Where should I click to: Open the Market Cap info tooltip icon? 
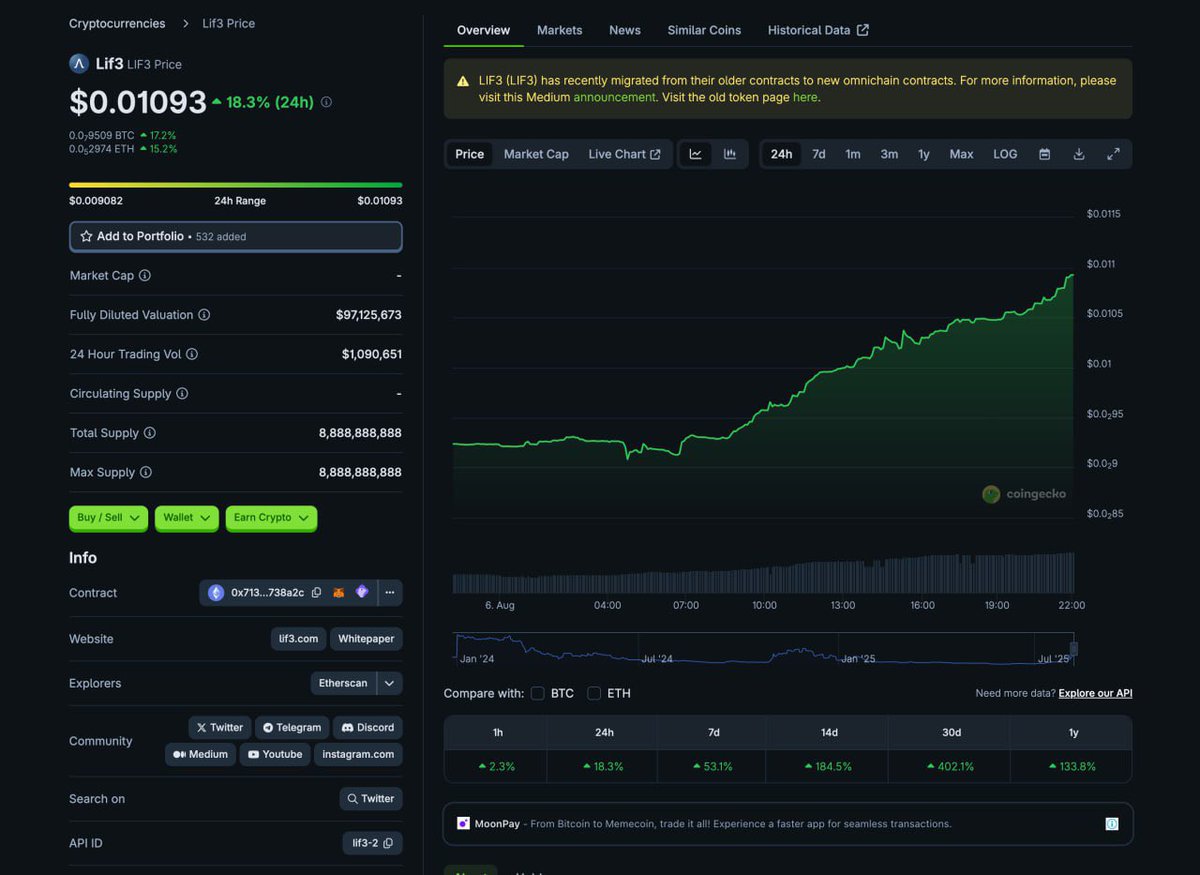coord(145,275)
